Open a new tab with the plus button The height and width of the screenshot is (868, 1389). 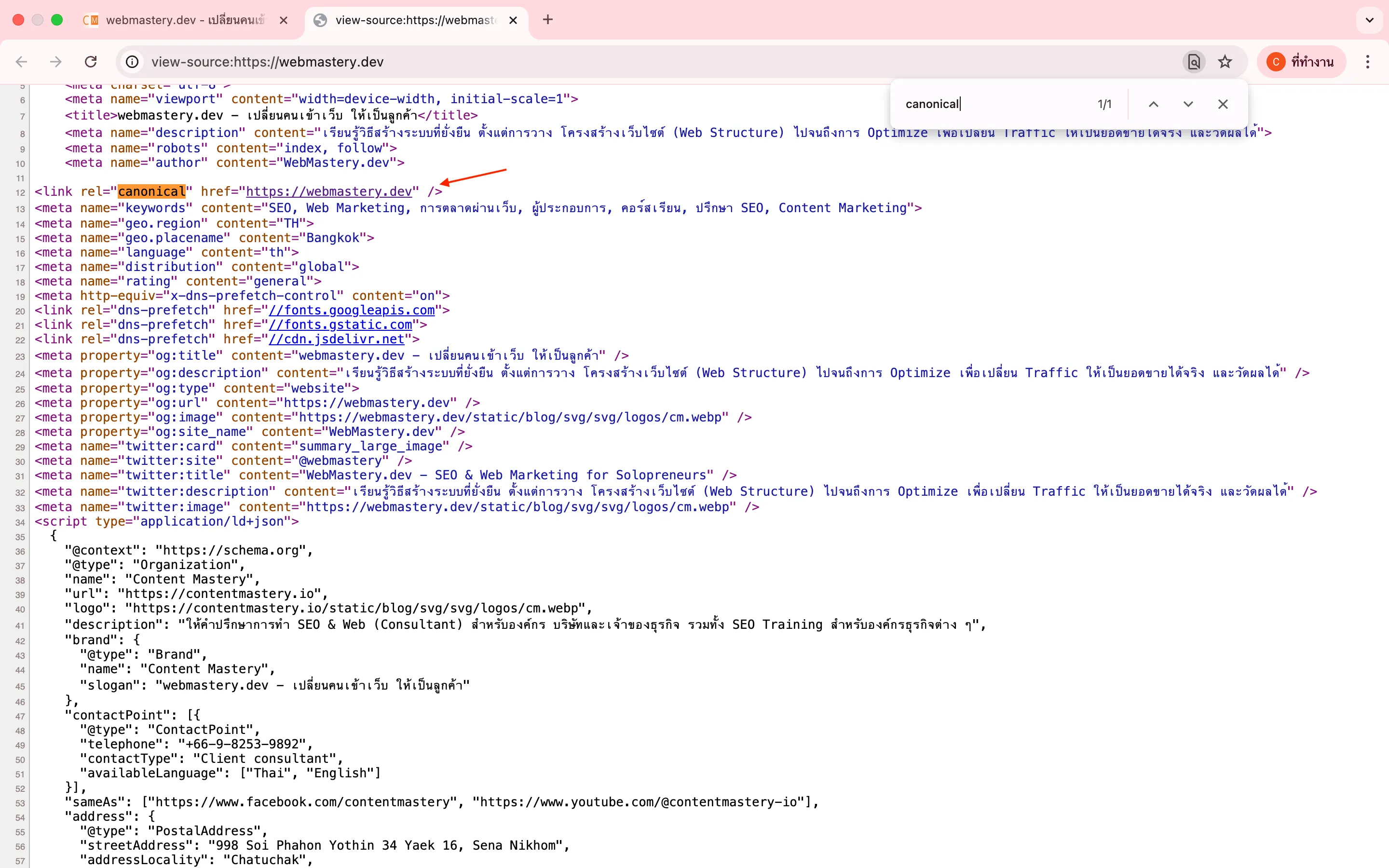(x=547, y=19)
